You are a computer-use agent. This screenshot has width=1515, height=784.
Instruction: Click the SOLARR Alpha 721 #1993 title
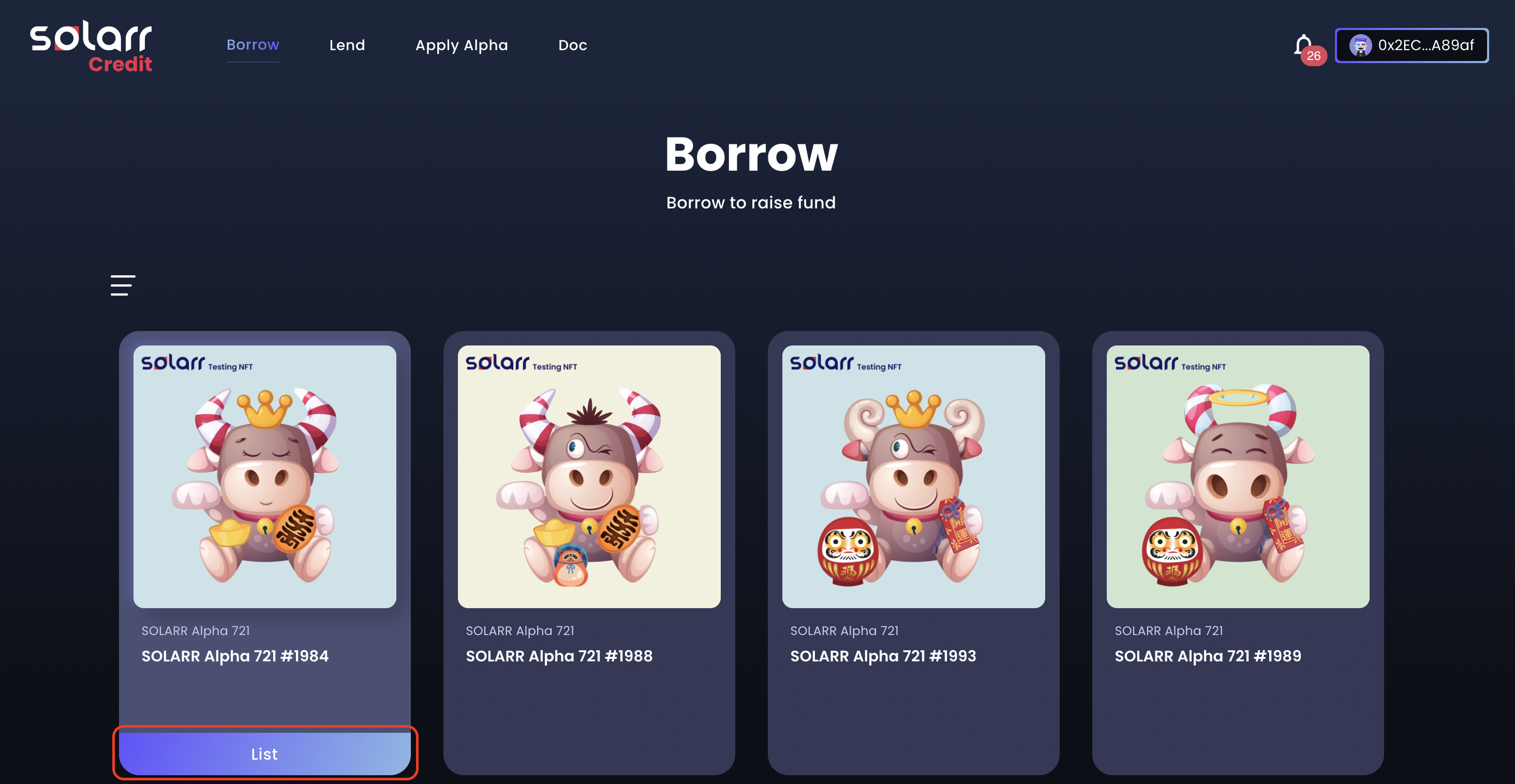point(883,656)
